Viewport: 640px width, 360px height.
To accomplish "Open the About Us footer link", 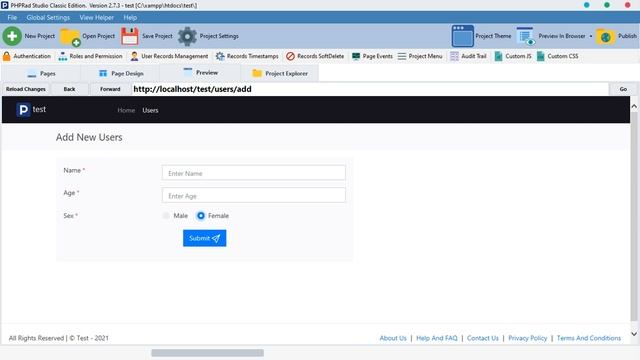I will (x=393, y=338).
